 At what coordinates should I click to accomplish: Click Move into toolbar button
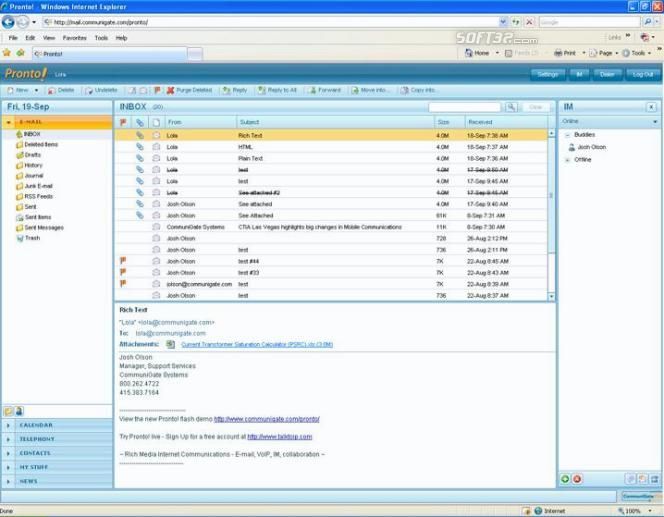click(x=369, y=90)
